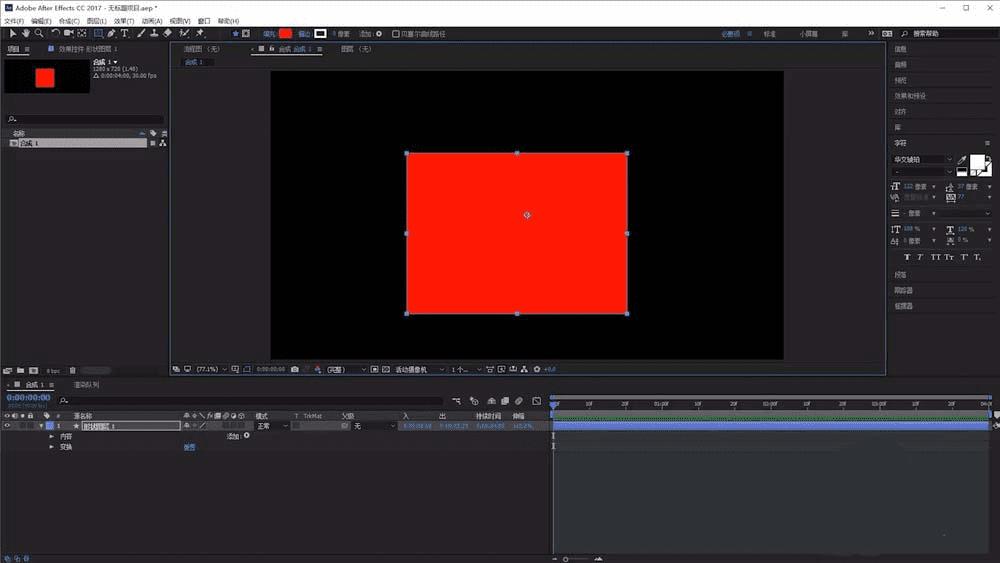
Task: Select the Rectangle shape tool
Action: (x=97, y=33)
